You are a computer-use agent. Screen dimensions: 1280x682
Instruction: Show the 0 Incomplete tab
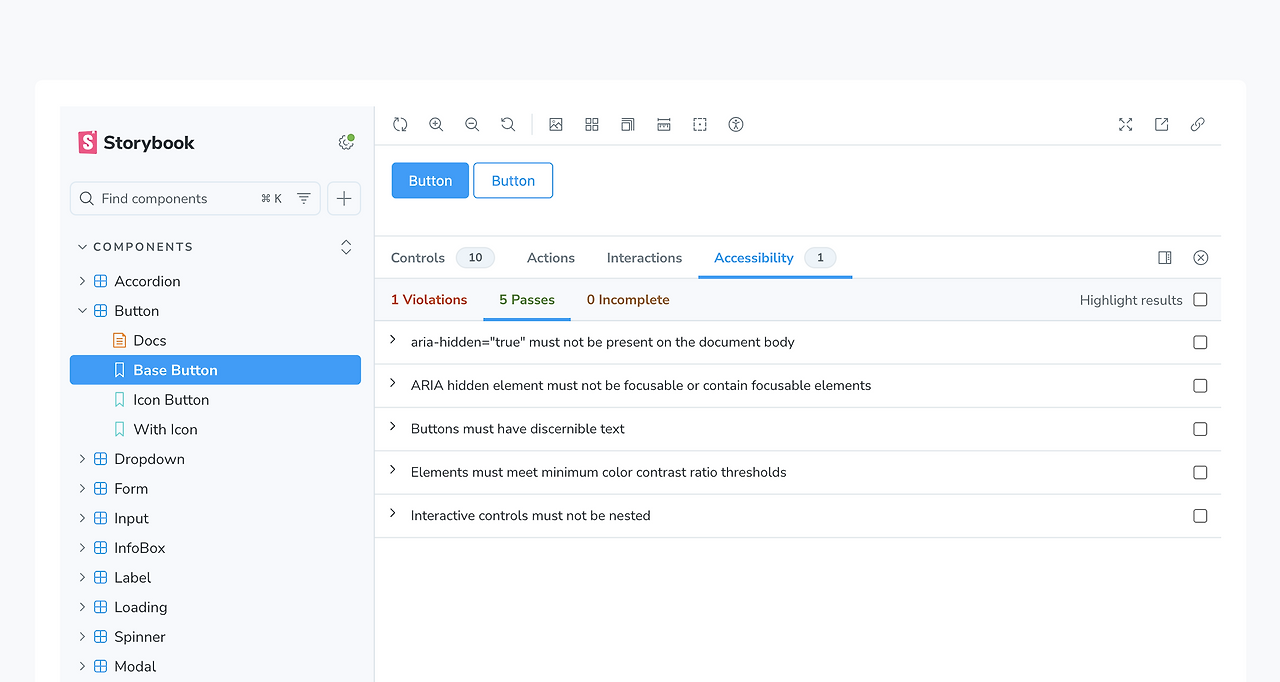[x=628, y=299]
